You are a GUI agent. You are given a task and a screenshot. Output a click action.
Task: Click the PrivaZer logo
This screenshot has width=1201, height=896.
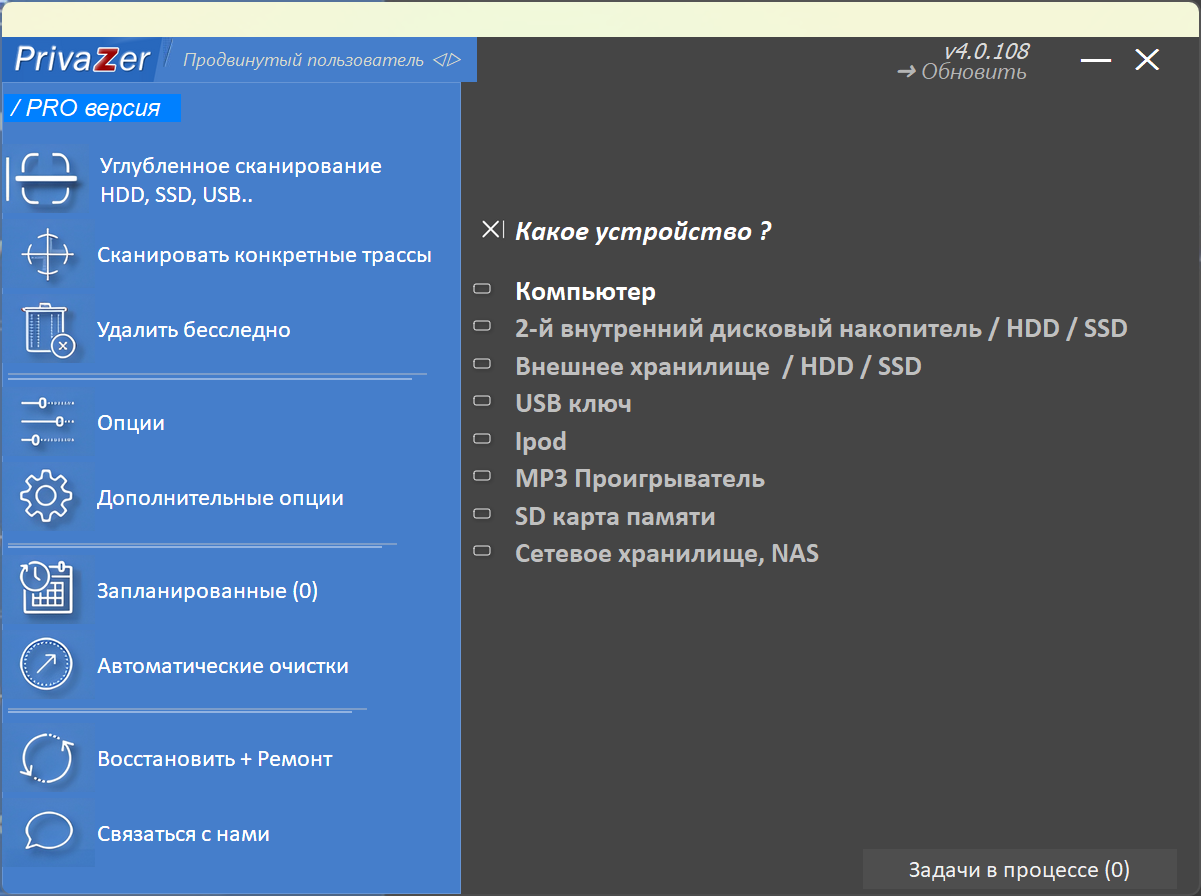[x=82, y=60]
